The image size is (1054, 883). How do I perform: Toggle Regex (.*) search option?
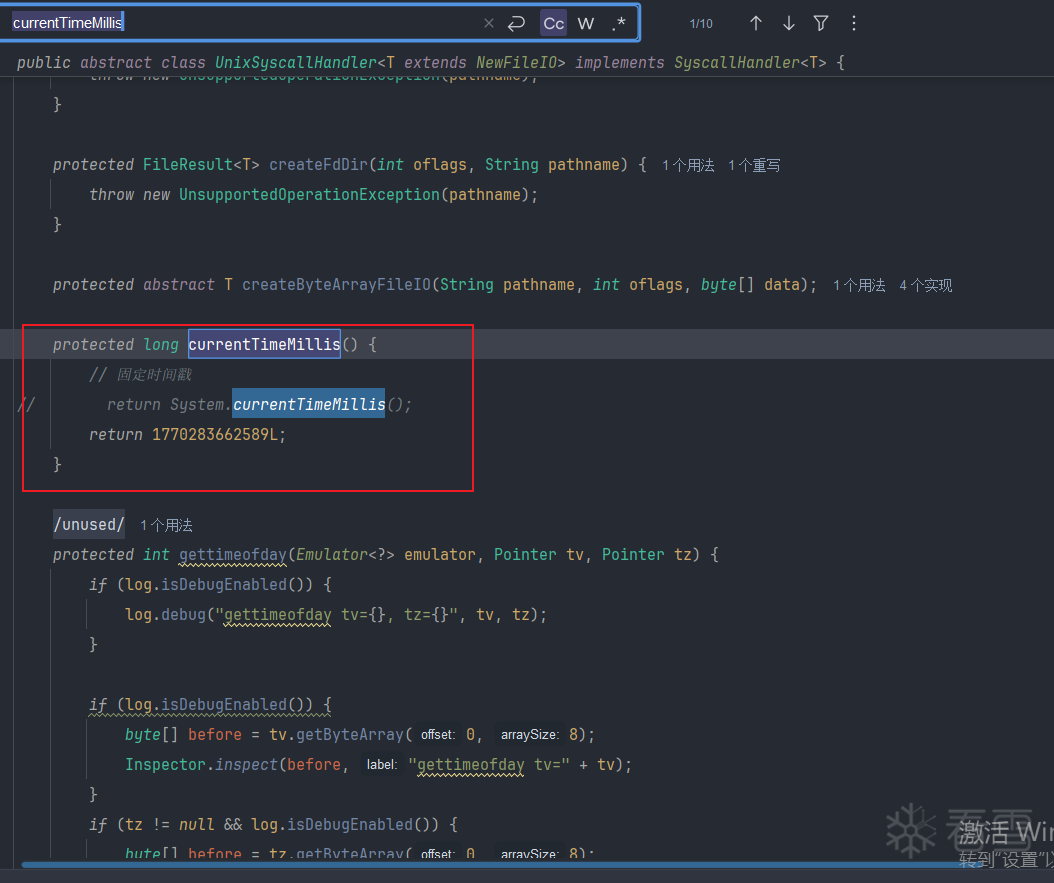click(x=619, y=24)
